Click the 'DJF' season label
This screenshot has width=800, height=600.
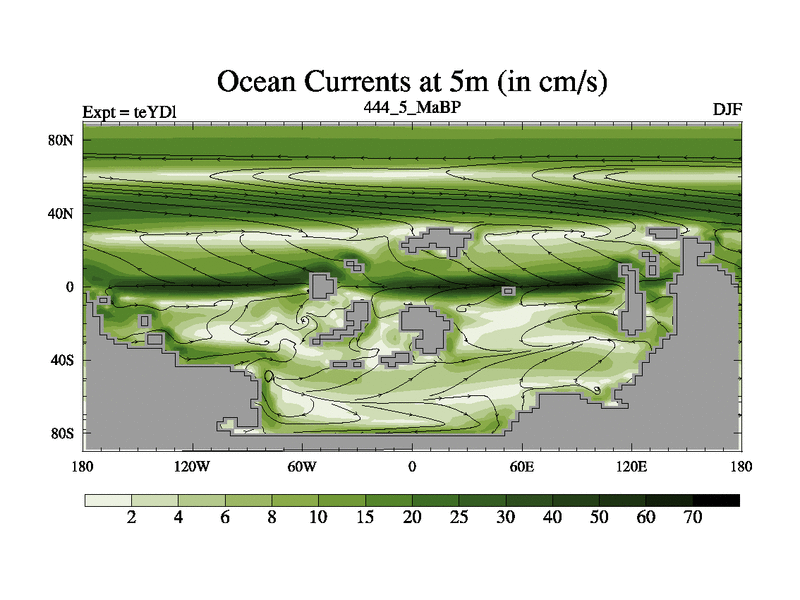click(726, 109)
